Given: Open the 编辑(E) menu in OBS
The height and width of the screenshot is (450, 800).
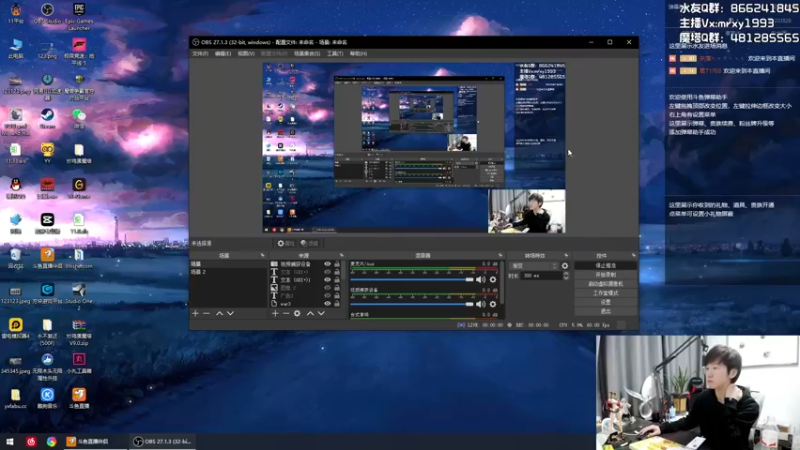Looking at the screenshot, I should point(223,54).
